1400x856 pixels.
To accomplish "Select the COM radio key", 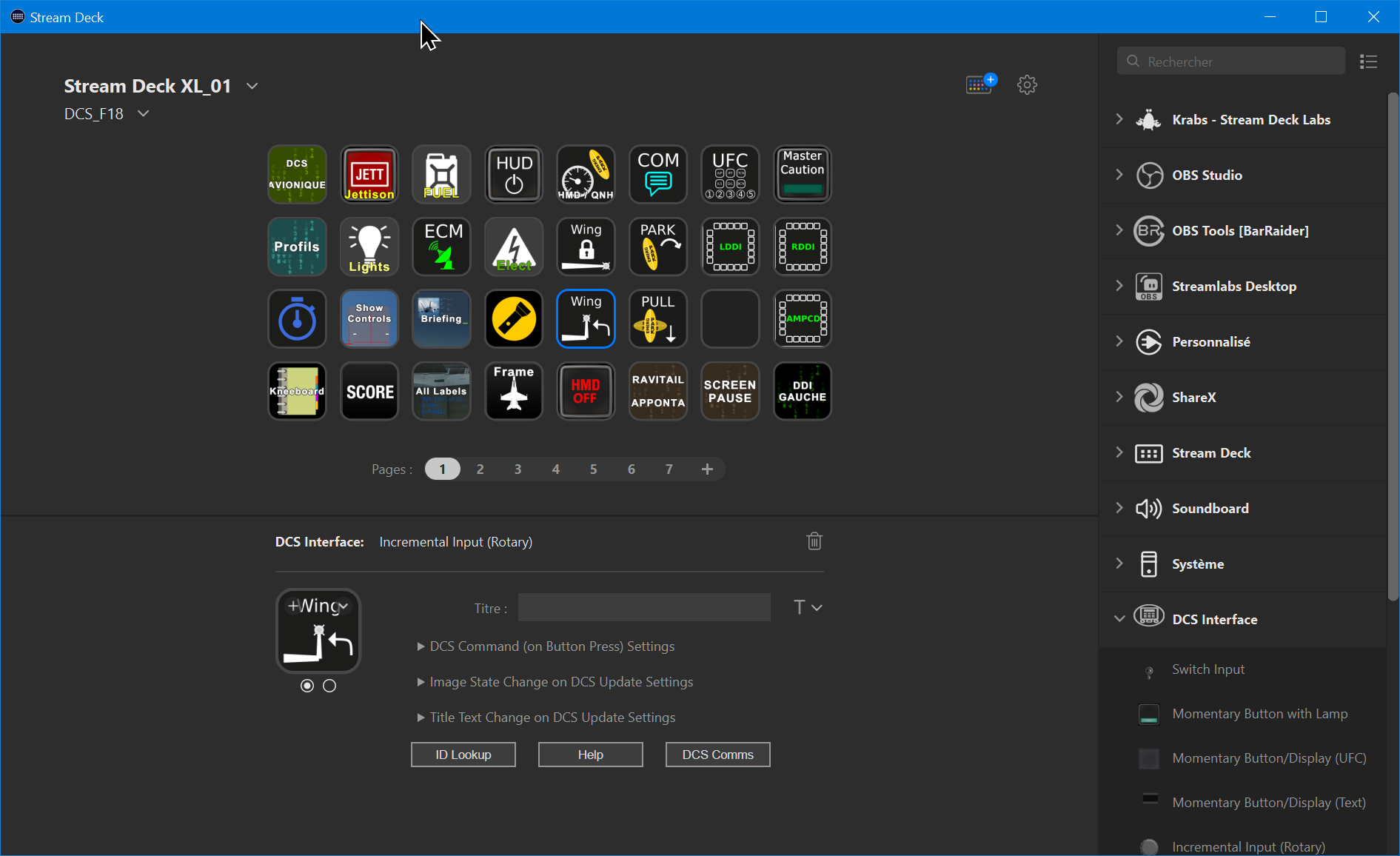I will 657,174.
